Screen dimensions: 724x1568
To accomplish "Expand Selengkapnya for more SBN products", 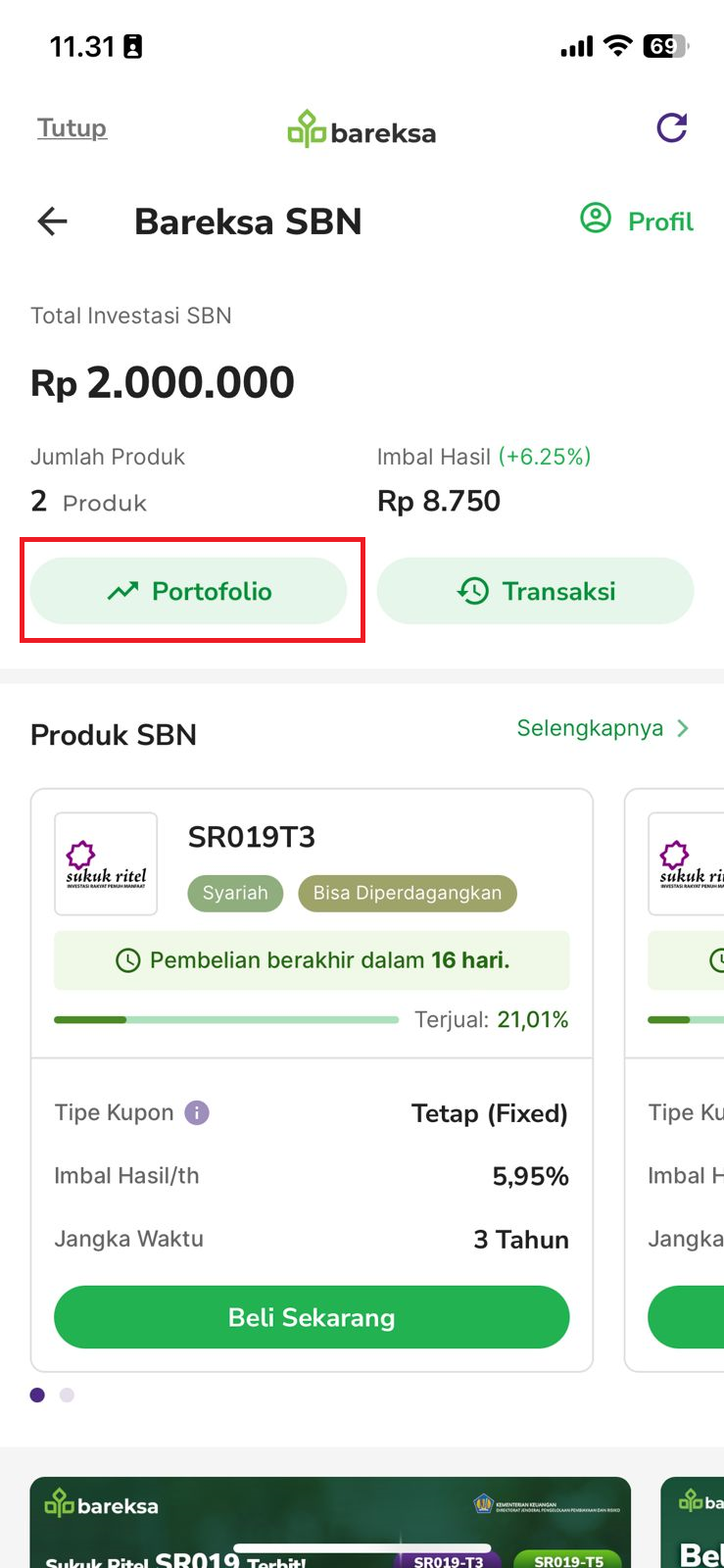I will pyautogui.click(x=590, y=728).
